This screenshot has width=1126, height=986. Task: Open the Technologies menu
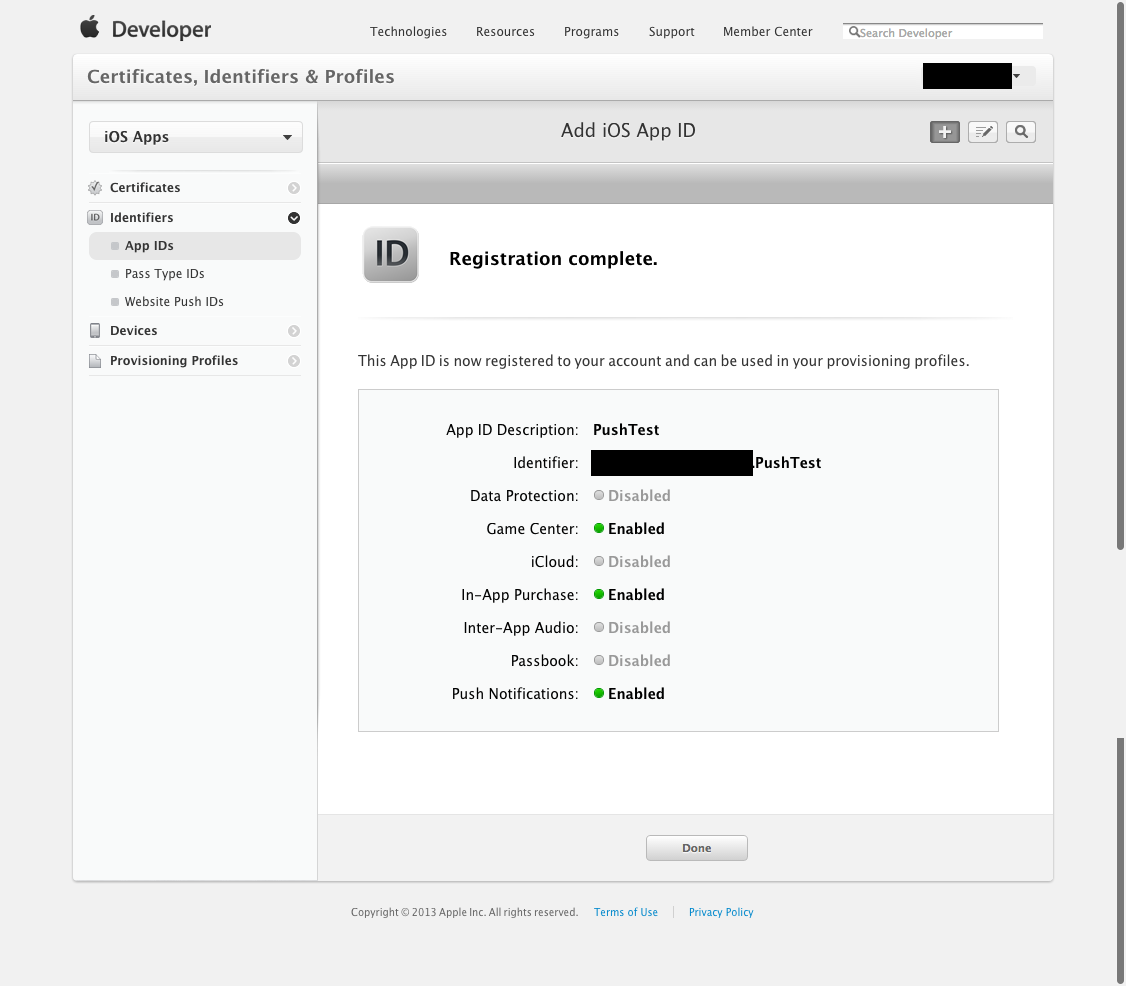pos(408,32)
